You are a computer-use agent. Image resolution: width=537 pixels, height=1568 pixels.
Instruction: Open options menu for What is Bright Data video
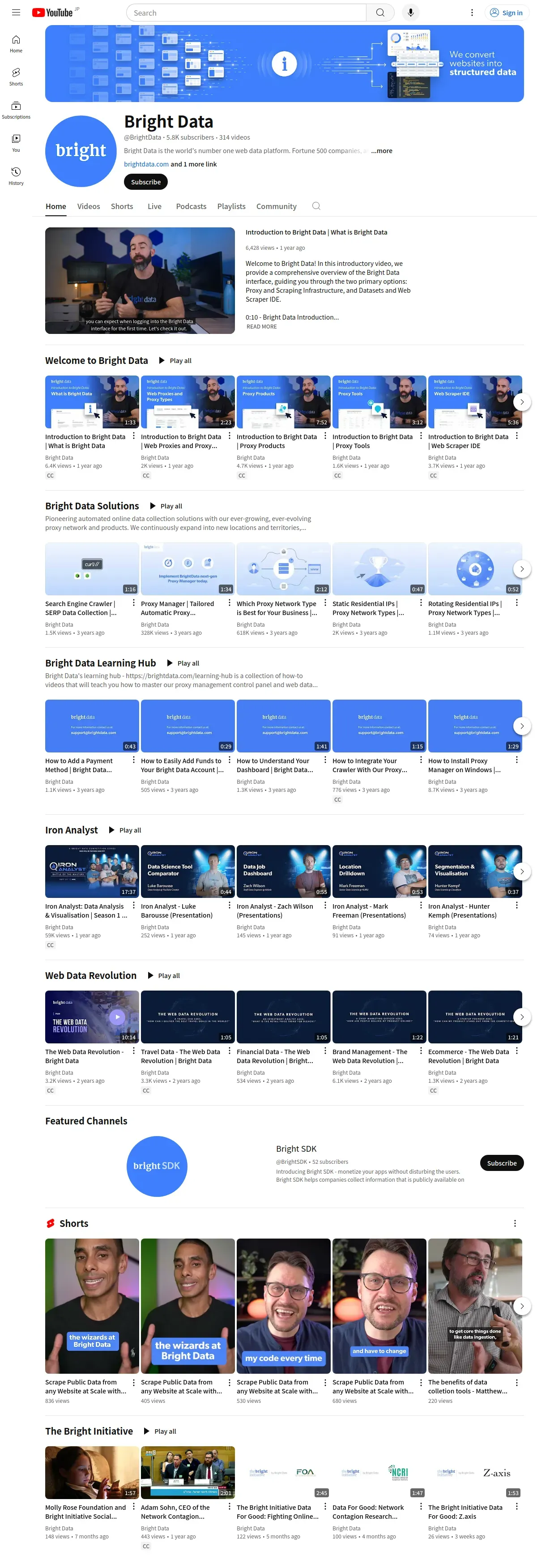pyautogui.click(x=134, y=436)
